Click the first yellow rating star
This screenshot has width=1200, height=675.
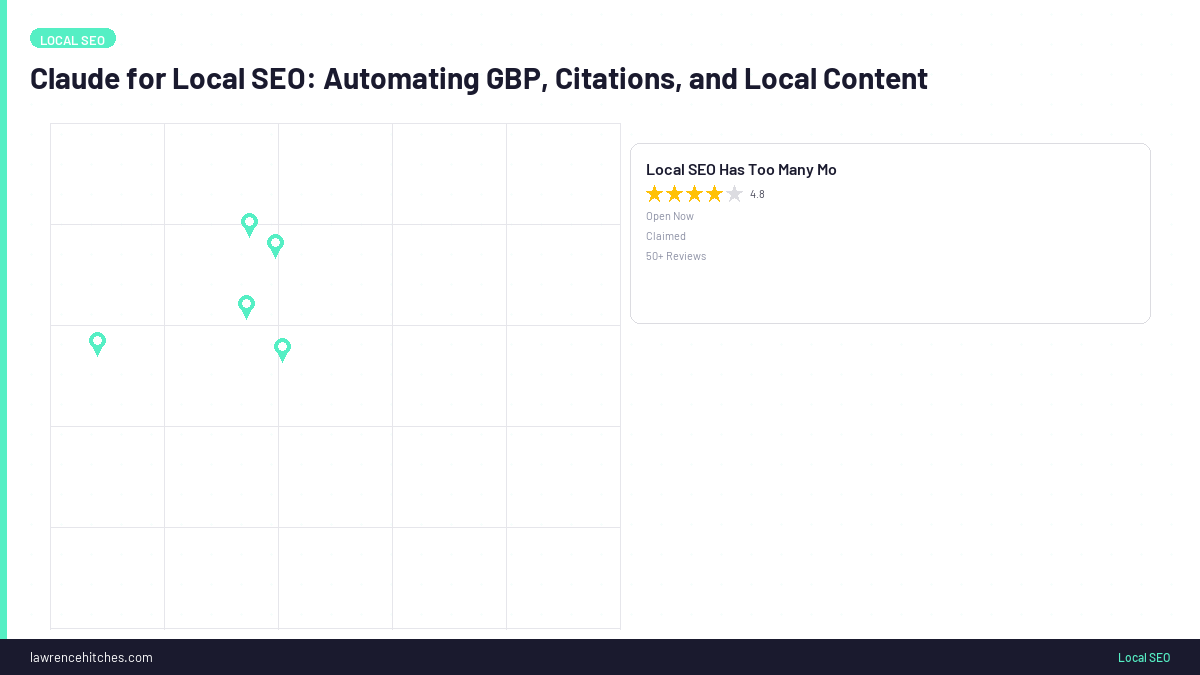tap(654, 193)
